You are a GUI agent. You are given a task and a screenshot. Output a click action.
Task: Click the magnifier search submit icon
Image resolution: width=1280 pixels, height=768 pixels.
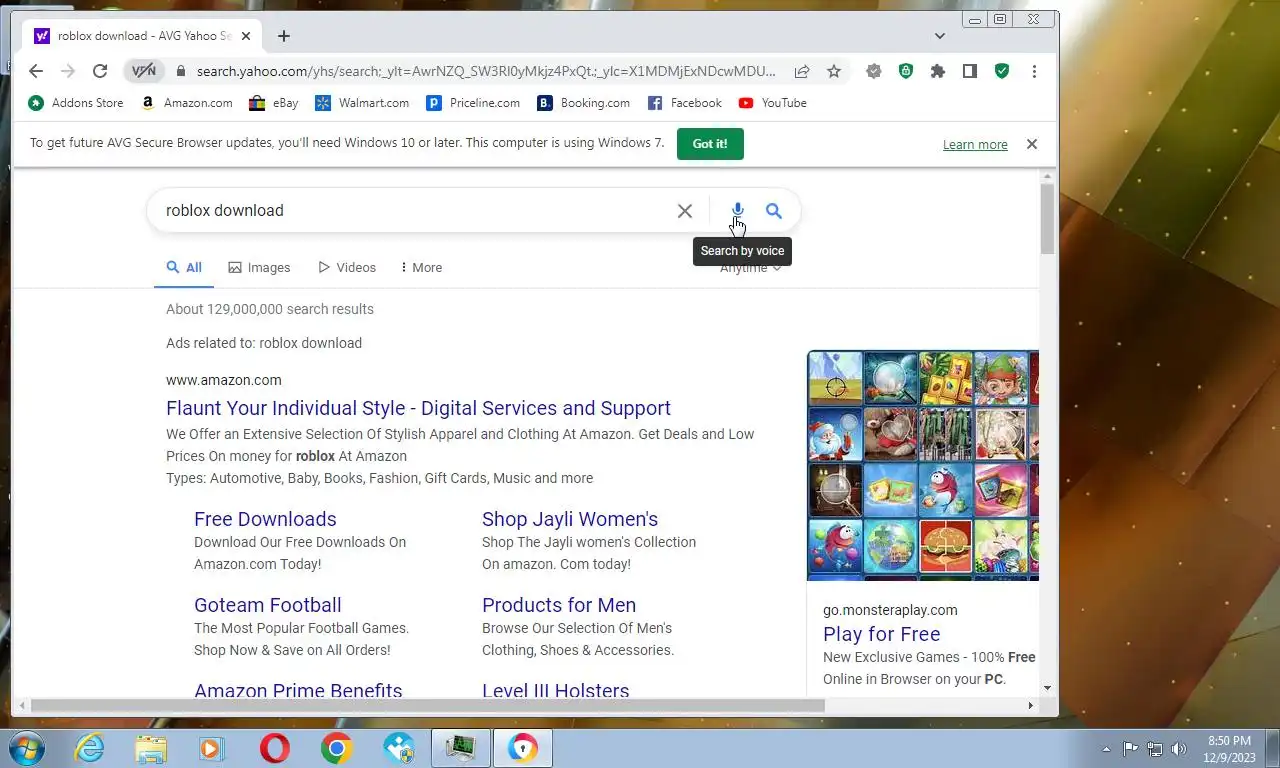pyautogui.click(x=774, y=211)
